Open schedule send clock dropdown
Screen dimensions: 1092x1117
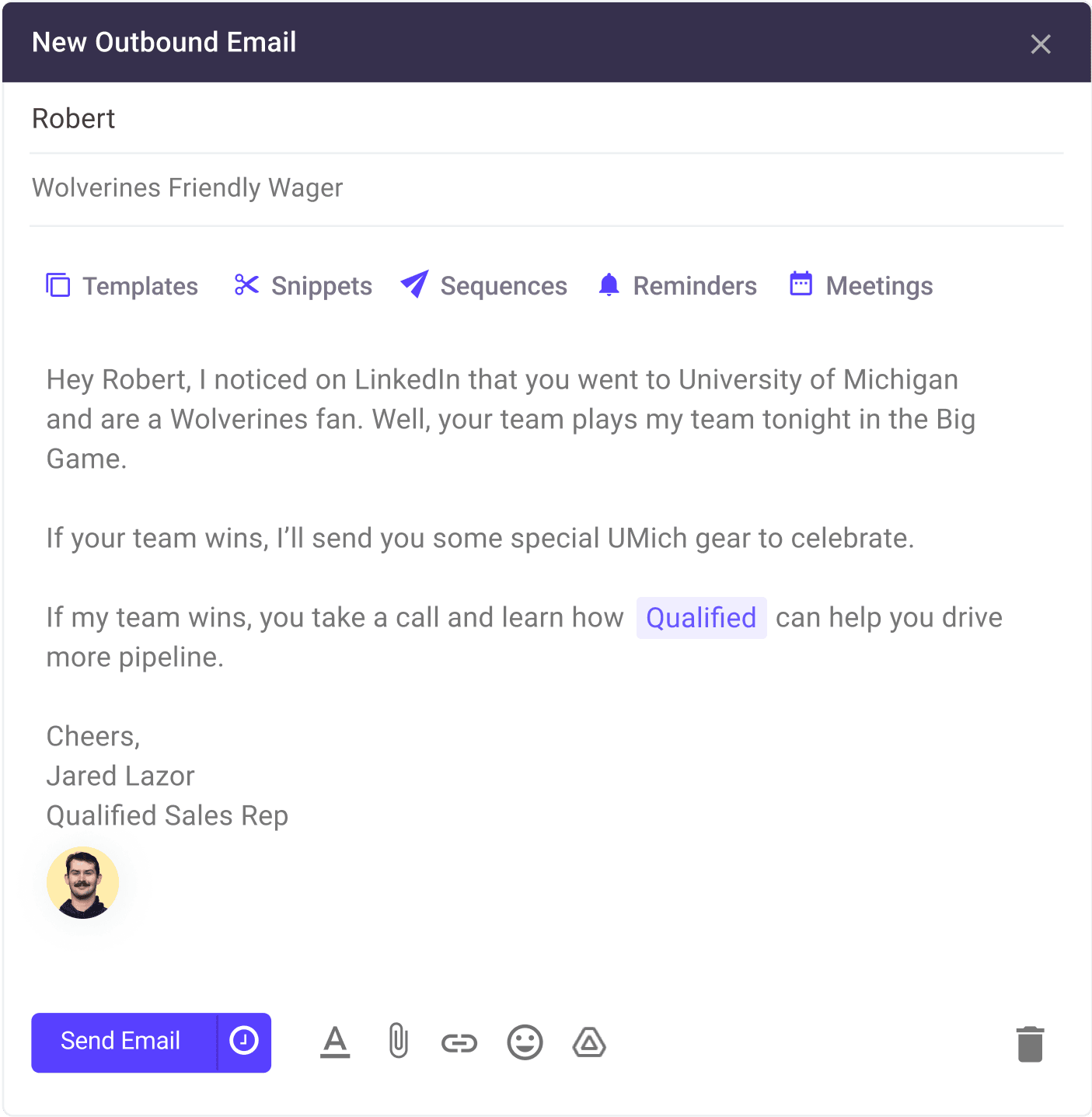click(x=244, y=1042)
